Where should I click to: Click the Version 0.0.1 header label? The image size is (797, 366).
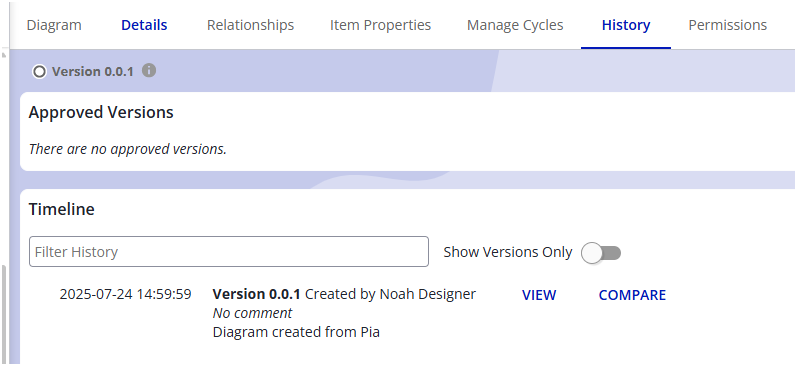point(93,72)
